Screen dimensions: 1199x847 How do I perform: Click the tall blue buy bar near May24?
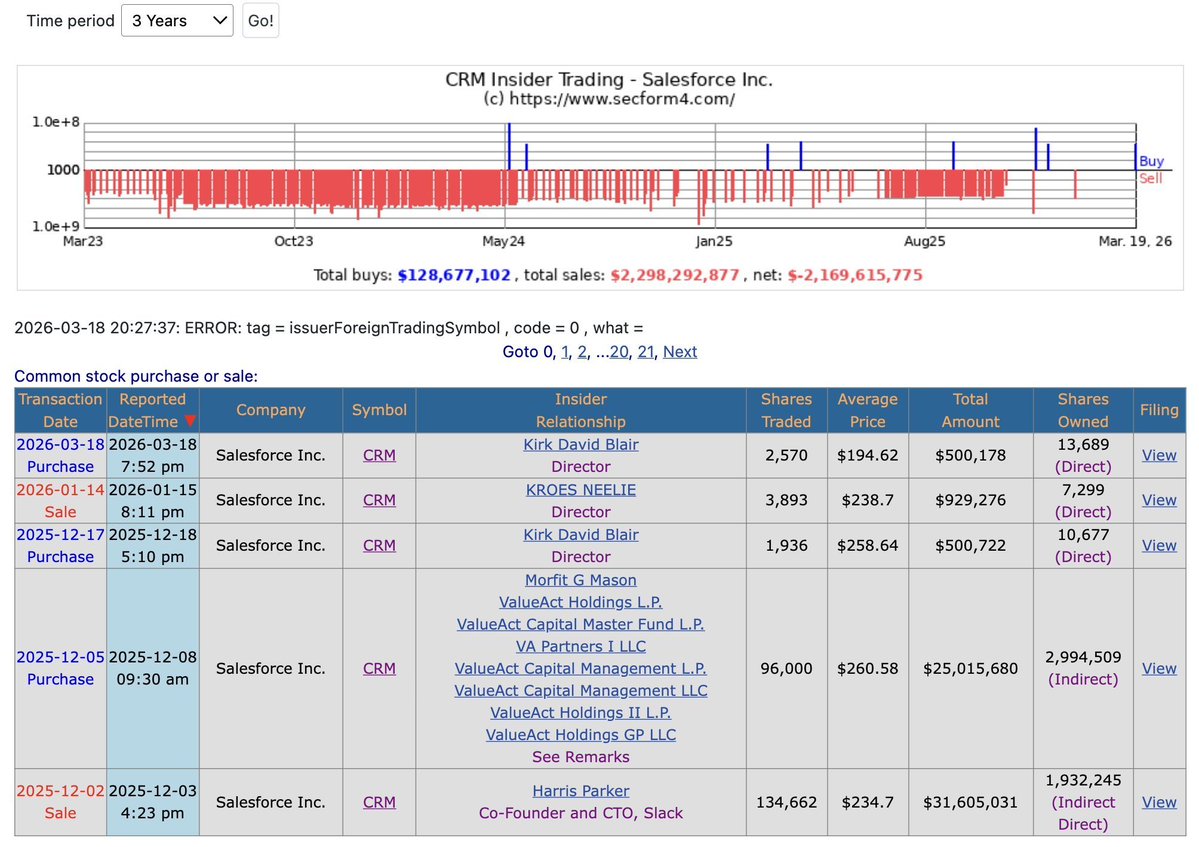(x=509, y=146)
